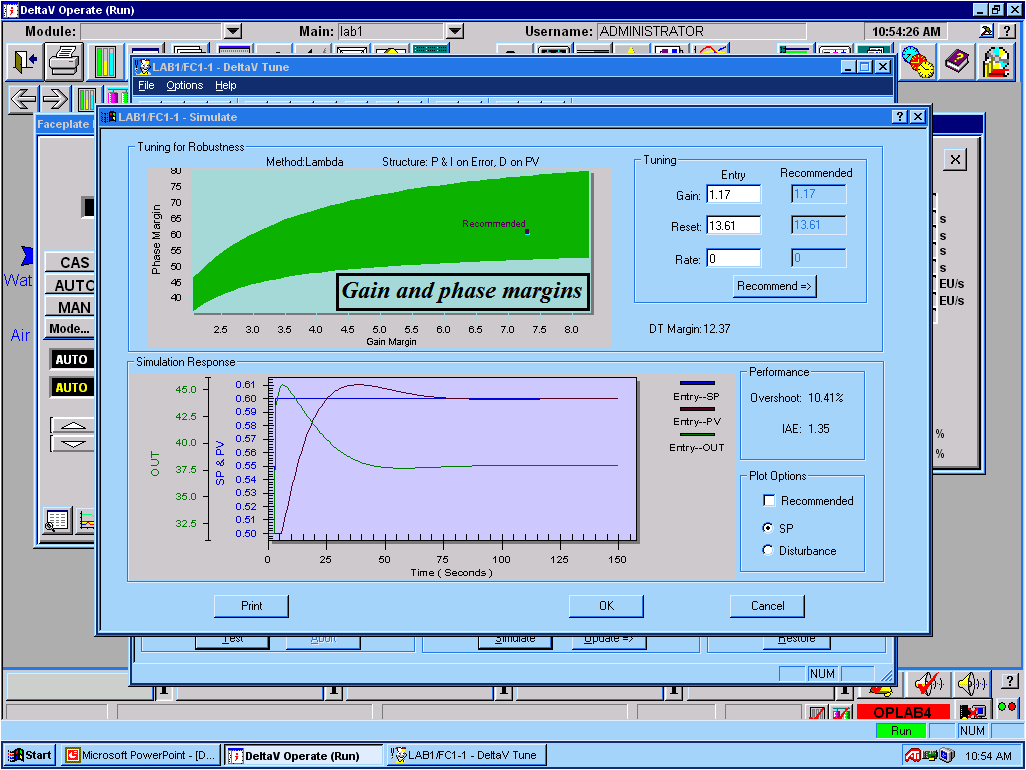Click the Rate entry input field
The height and width of the screenshot is (770, 1026).
tap(734, 258)
